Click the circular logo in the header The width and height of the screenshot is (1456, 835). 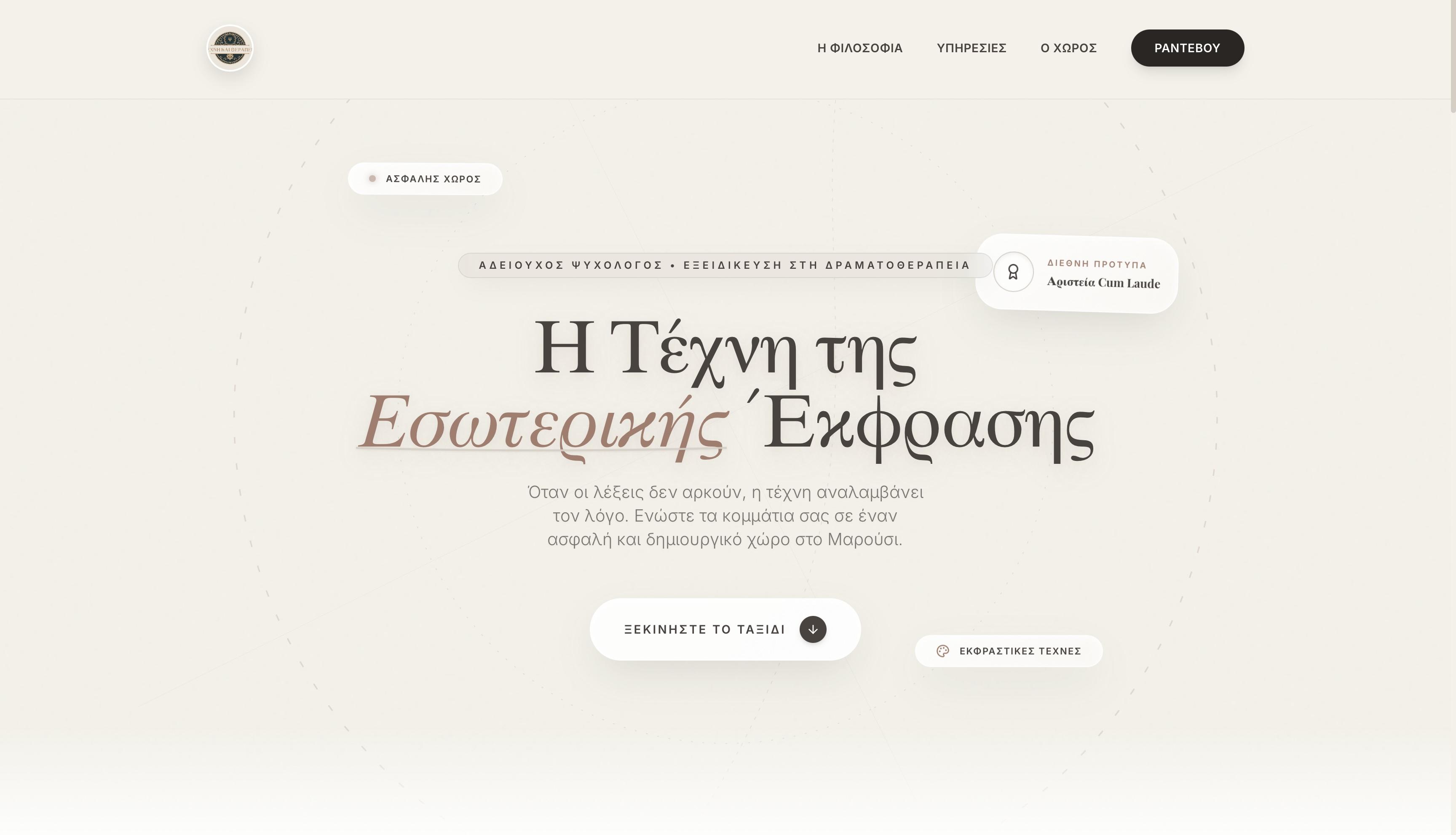click(x=230, y=48)
